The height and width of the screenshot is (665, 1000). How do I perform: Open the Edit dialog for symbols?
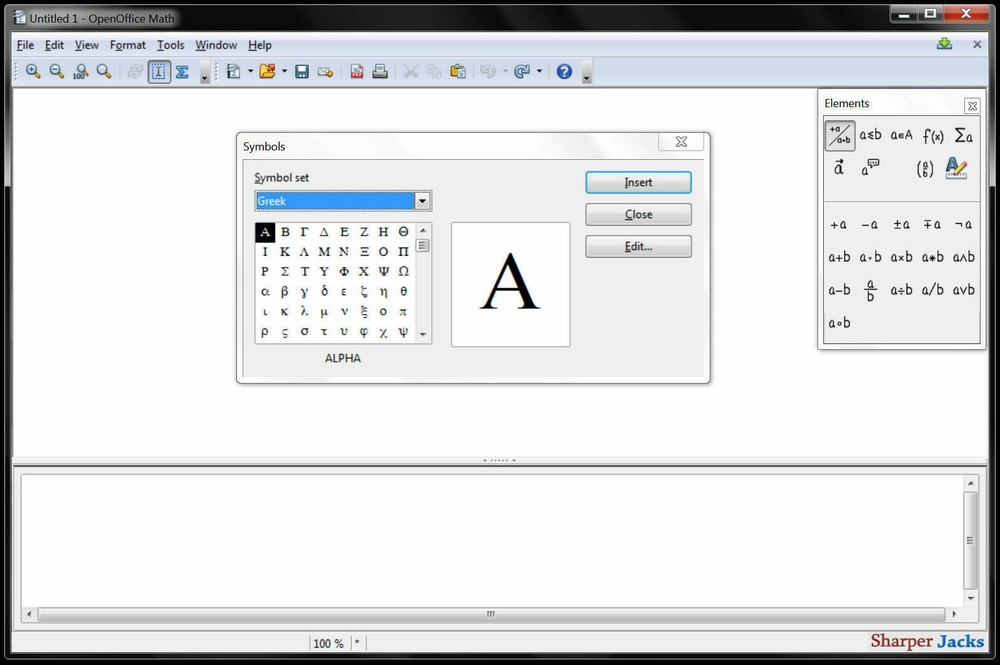click(638, 246)
